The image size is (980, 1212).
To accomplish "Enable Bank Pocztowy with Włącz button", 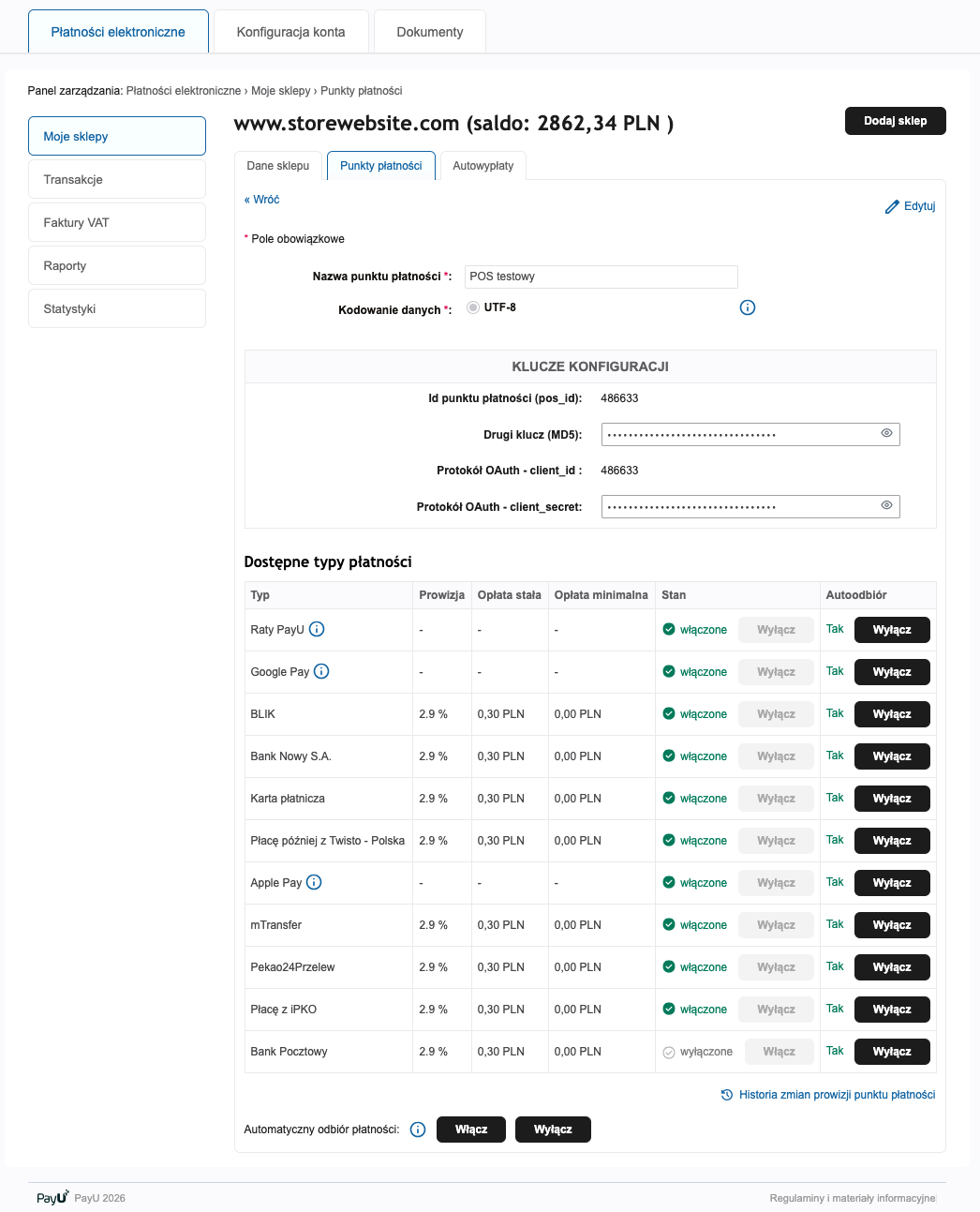I will point(779,1052).
